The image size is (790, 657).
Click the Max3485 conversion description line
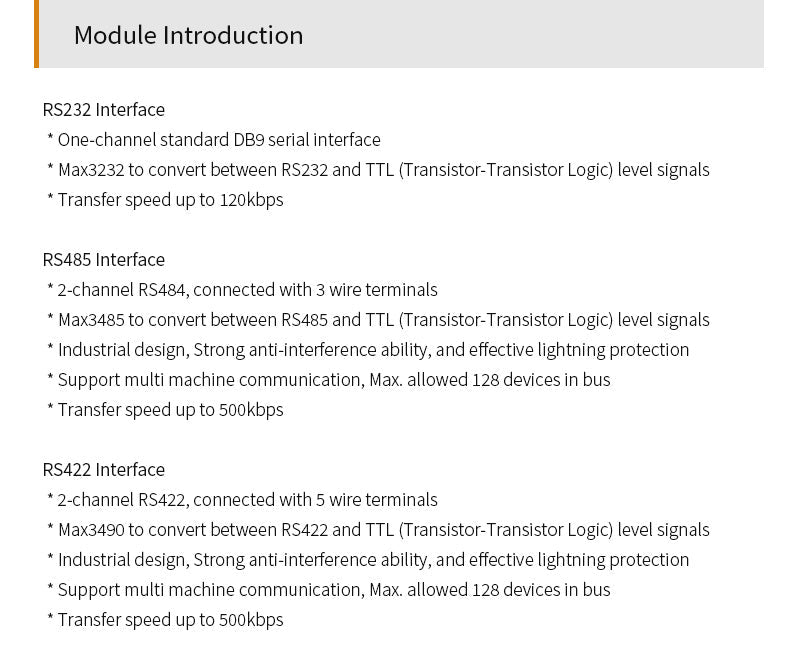(378, 320)
